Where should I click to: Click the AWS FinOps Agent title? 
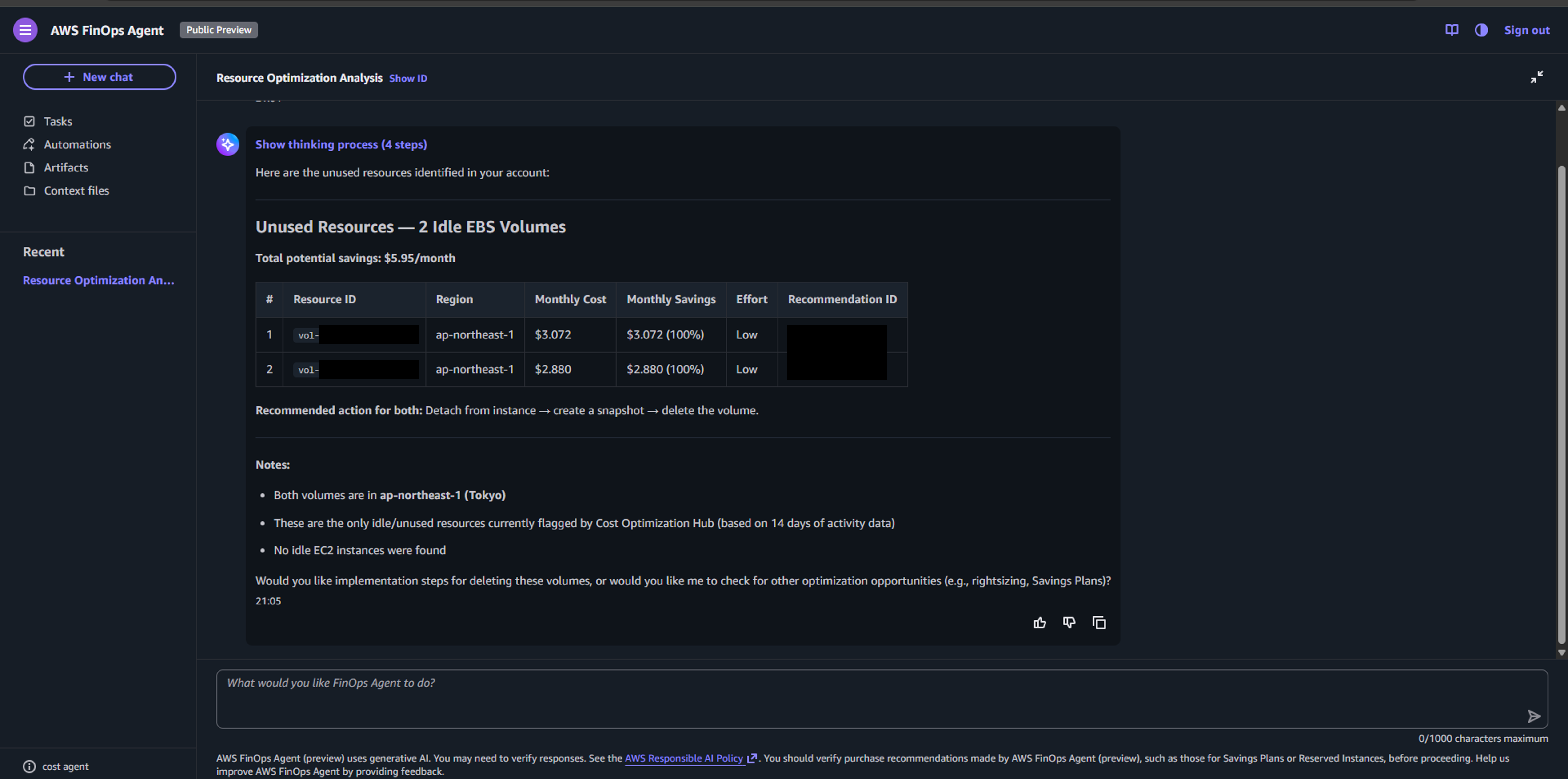coord(107,30)
